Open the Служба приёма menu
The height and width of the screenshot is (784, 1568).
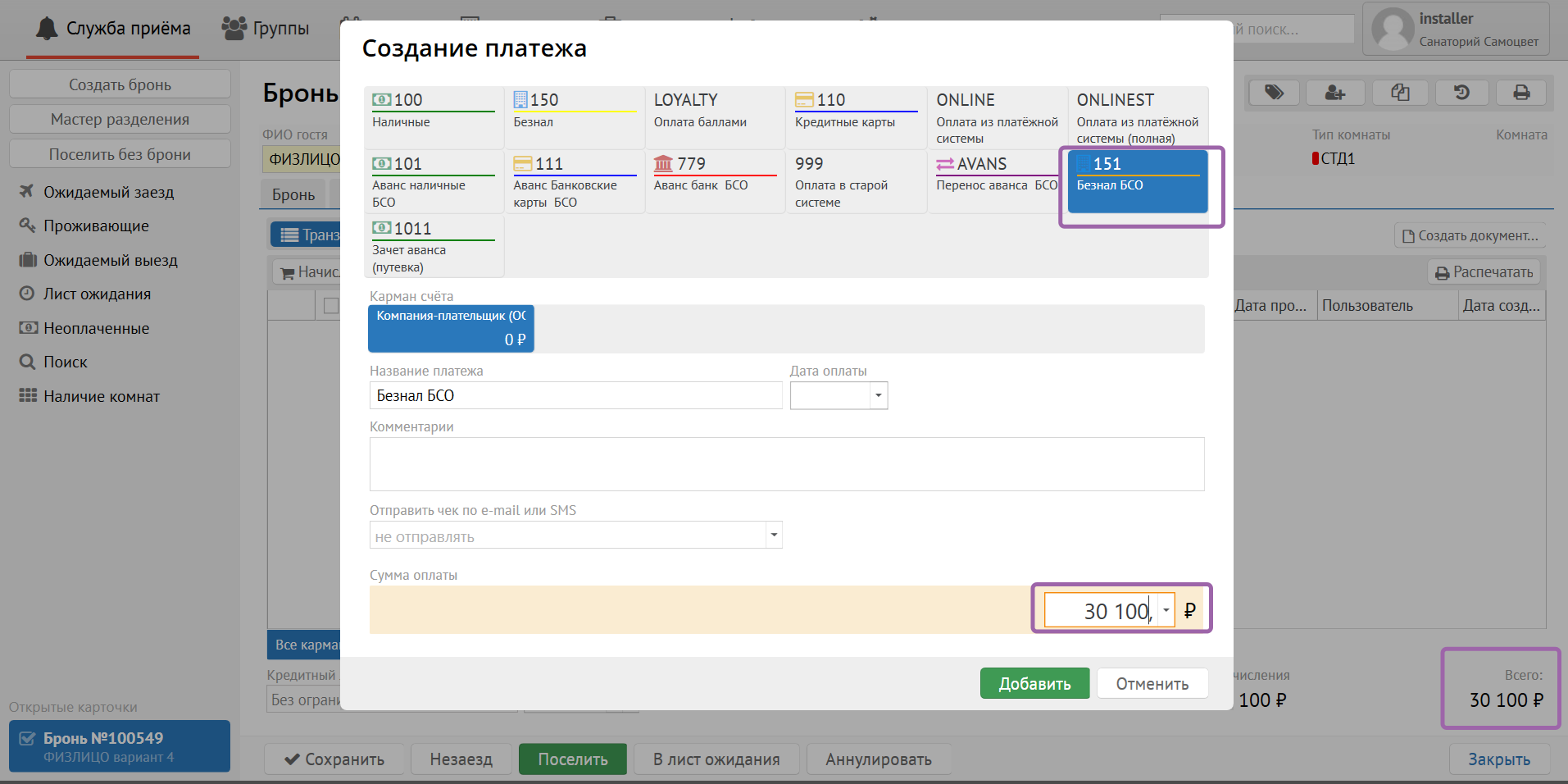tap(113, 30)
